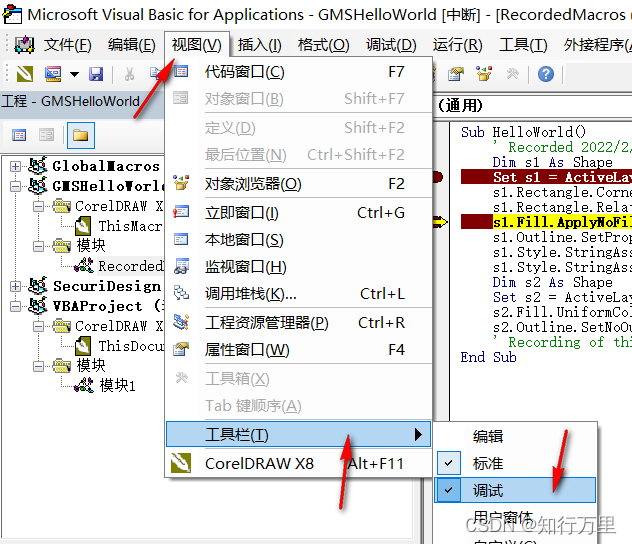Open the 格式(O) menu

coord(323,45)
